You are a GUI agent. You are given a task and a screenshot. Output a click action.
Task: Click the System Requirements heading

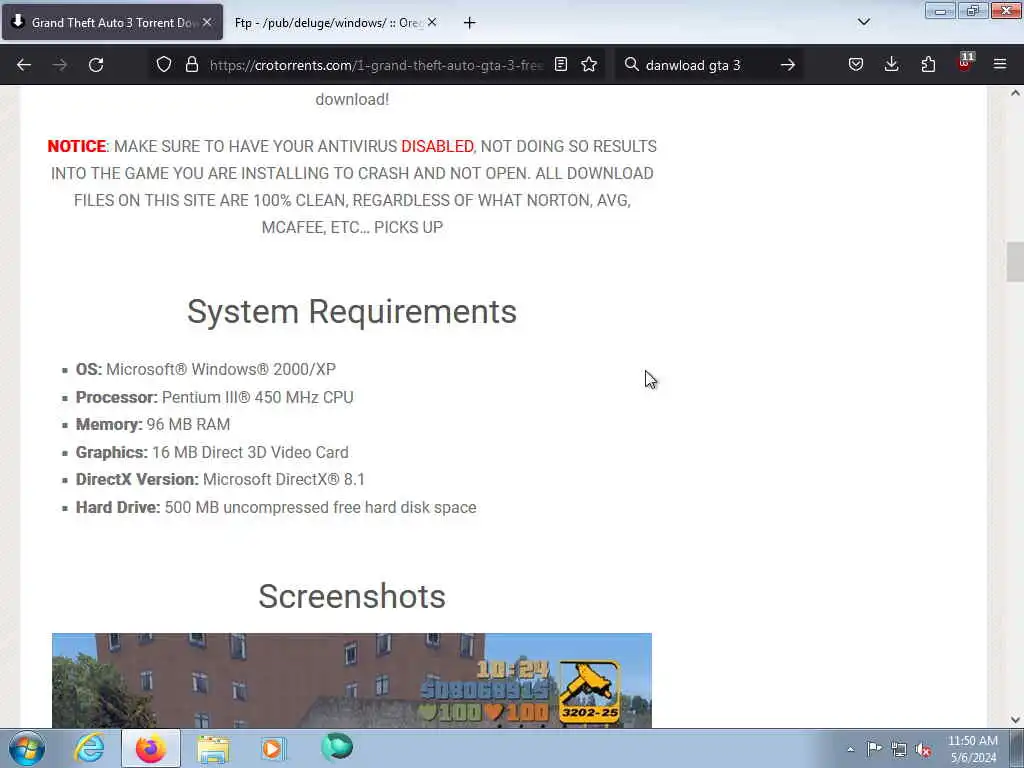point(352,312)
